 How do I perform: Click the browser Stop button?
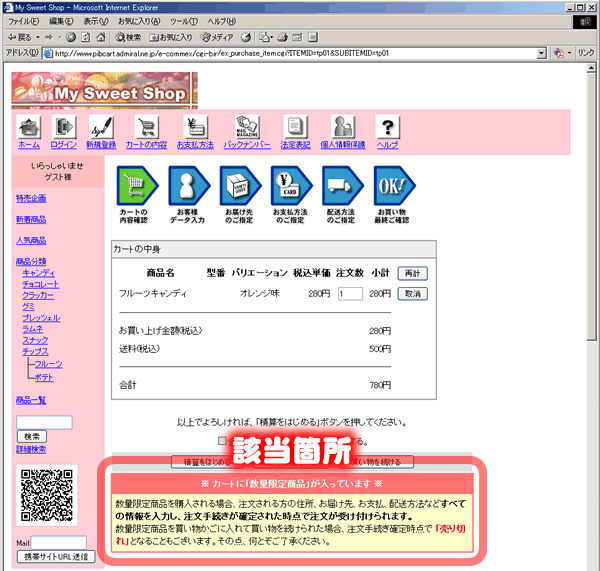[x=71, y=37]
